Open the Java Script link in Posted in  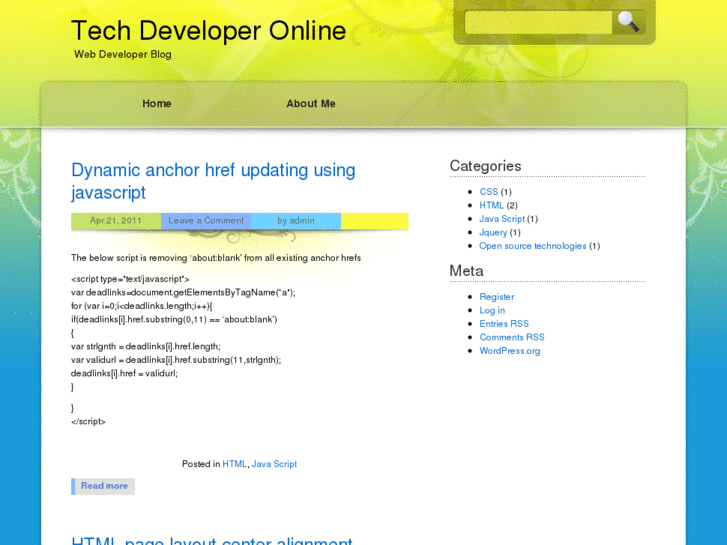(274, 464)
